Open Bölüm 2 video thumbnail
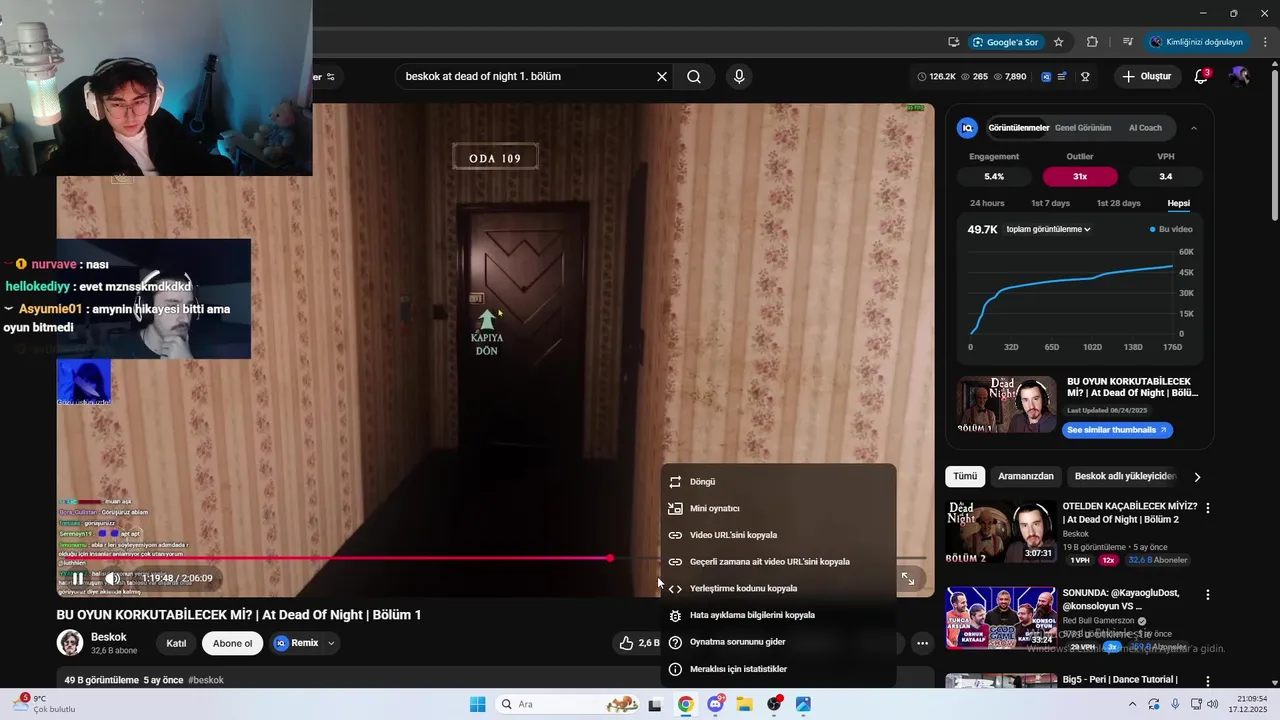Viewport: 1280px width, 720px height. coord(1001,531)
